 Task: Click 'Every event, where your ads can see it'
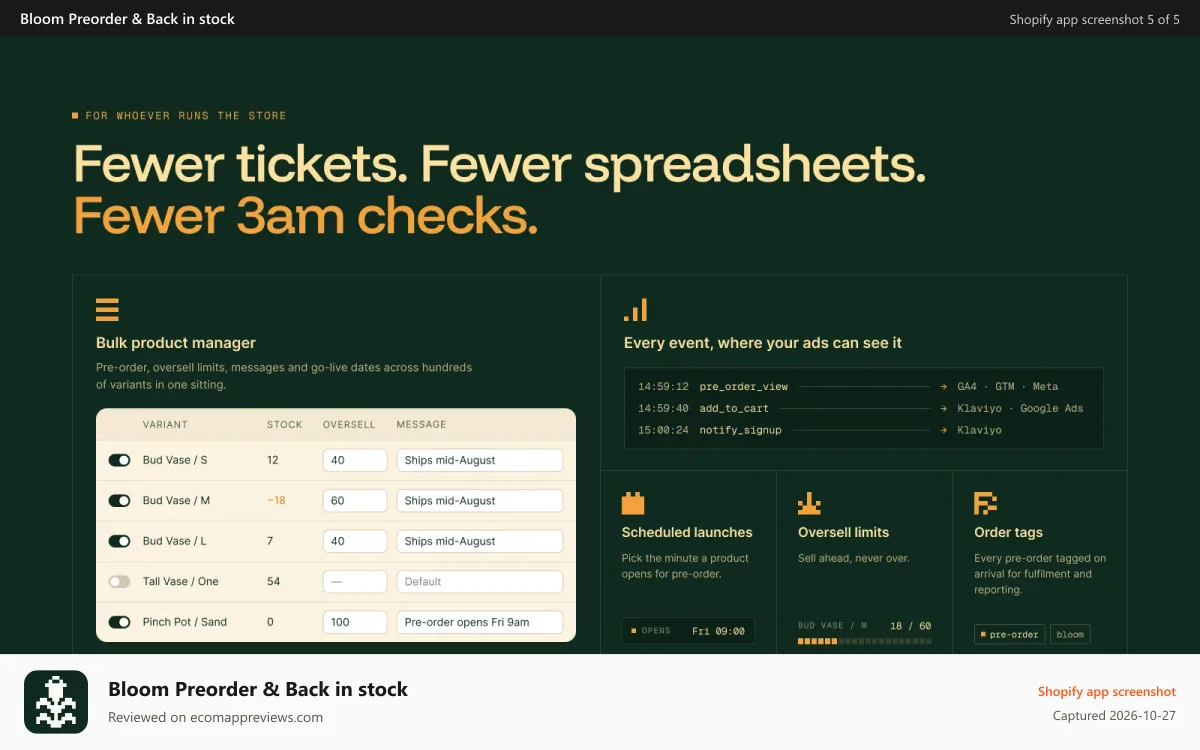point(763,343)
